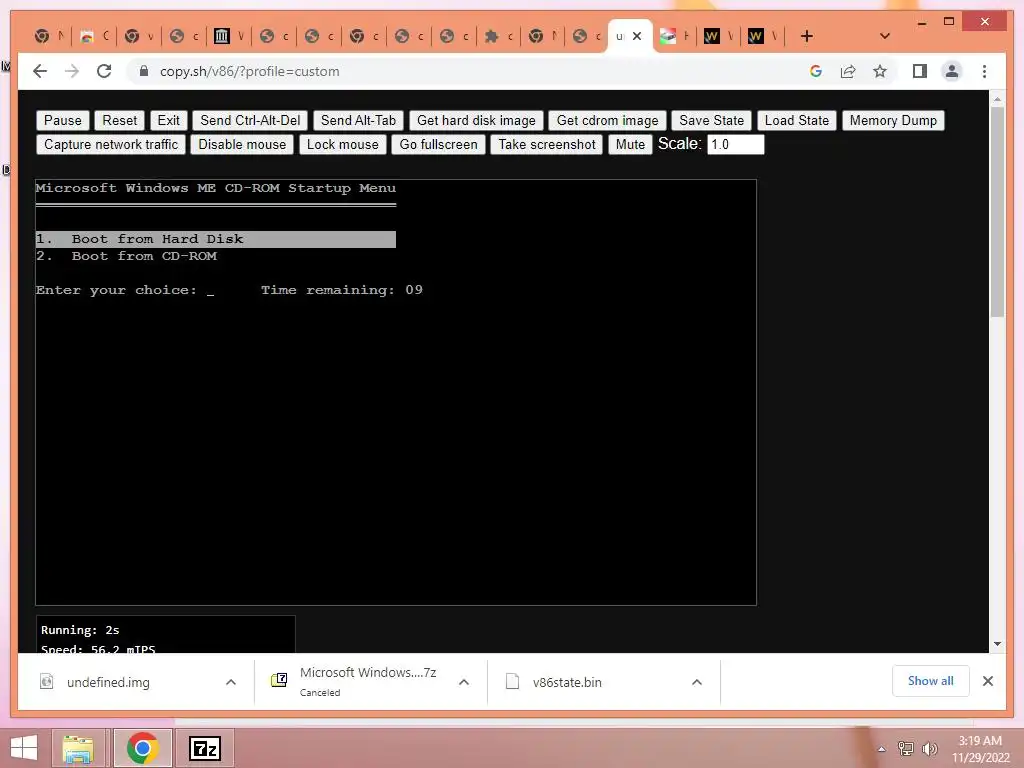The width and height of the screenshot is (1024, 768).
Task: Click Capture network traffic button
Action: tap(111, 144)
